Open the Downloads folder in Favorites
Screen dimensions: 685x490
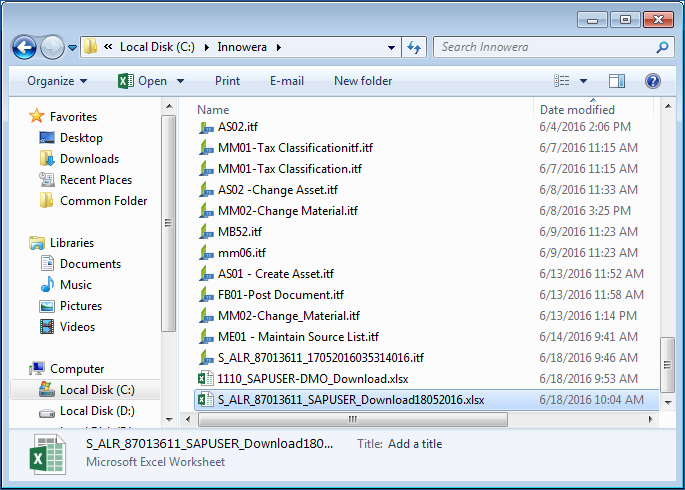pos(47,159)
